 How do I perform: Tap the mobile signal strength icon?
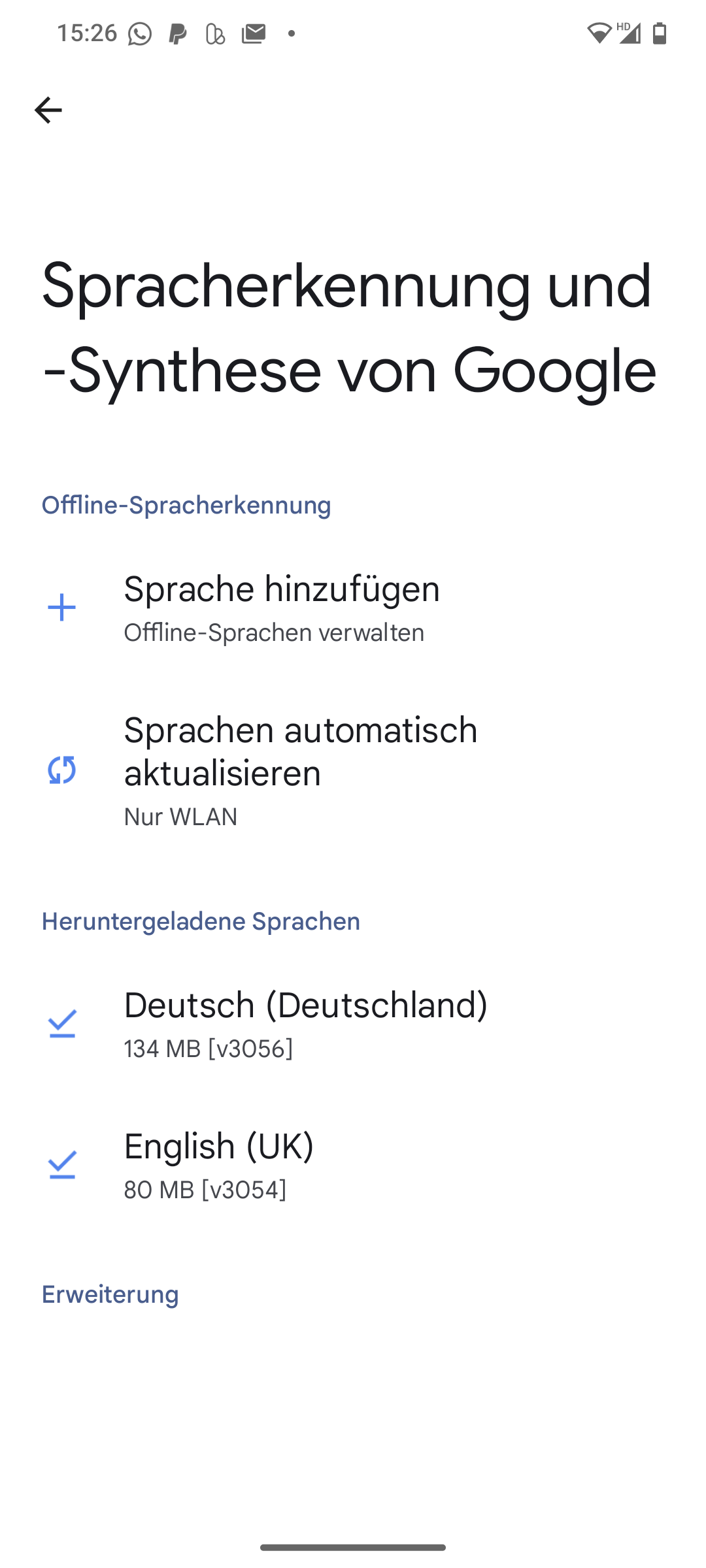629,33
